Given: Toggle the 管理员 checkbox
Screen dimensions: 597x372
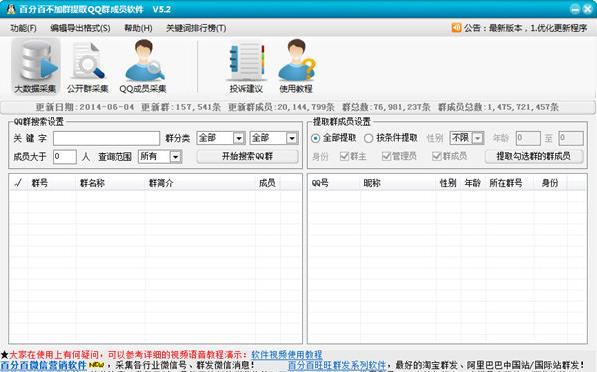Looking at the screenshot, I should (x=386, y=156).
